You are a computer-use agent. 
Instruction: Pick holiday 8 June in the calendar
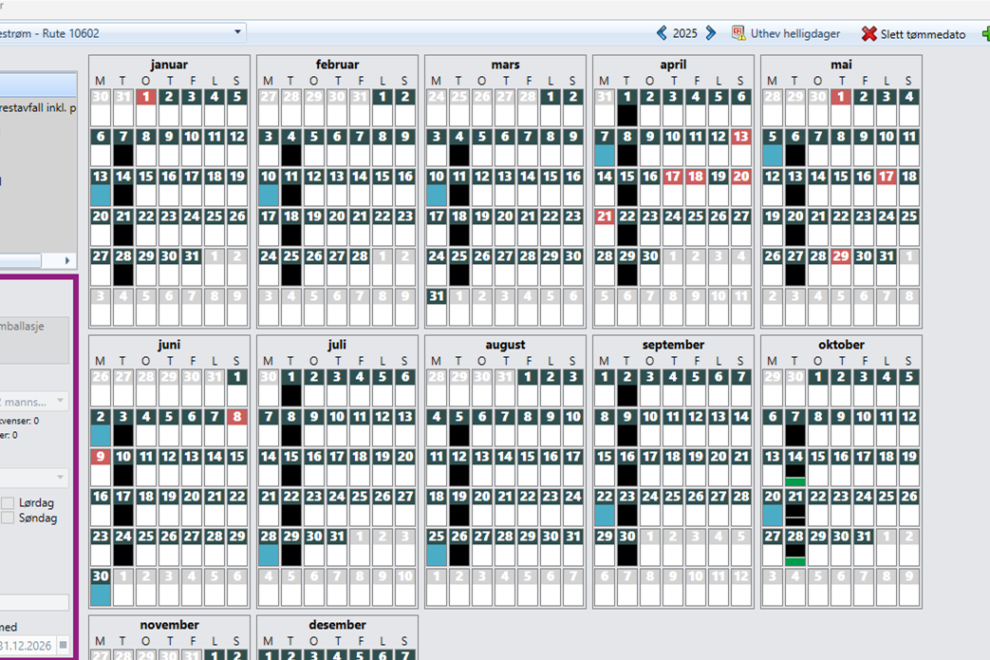click(x=237, y=426)
